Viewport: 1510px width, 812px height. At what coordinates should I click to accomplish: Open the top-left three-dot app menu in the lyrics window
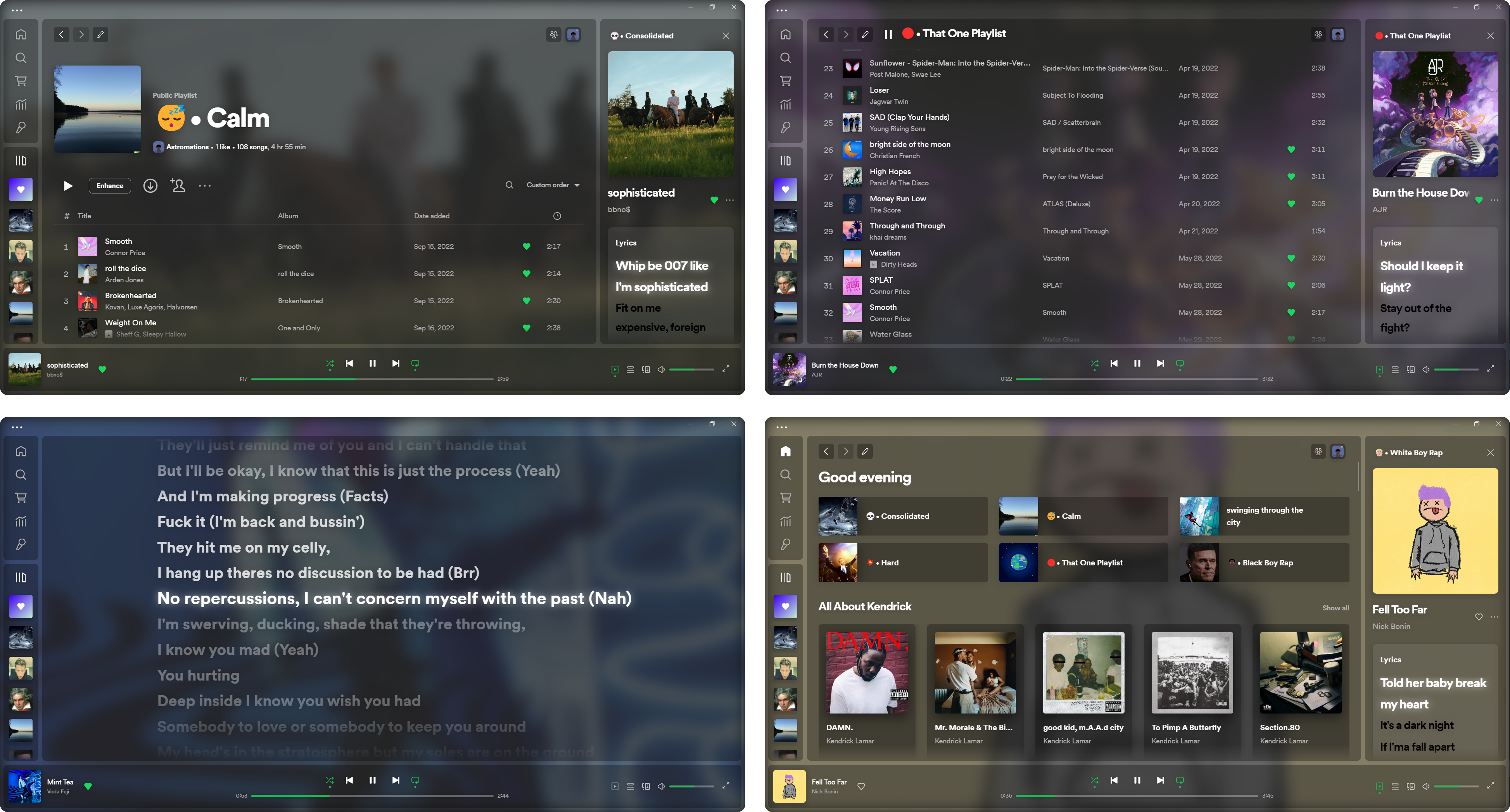coord(17,427)
